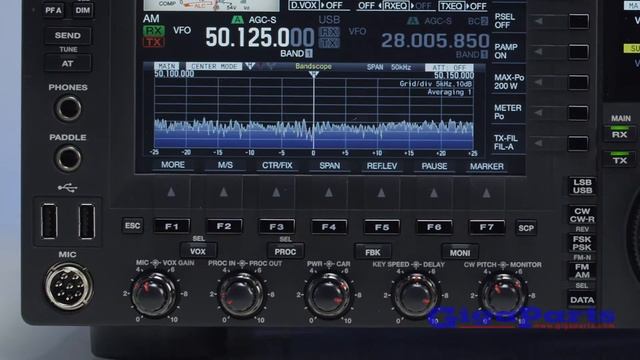Screen dimensions: 640x360
Task: Tap the up arrow above F5
Action: click(x=381, y=193)
